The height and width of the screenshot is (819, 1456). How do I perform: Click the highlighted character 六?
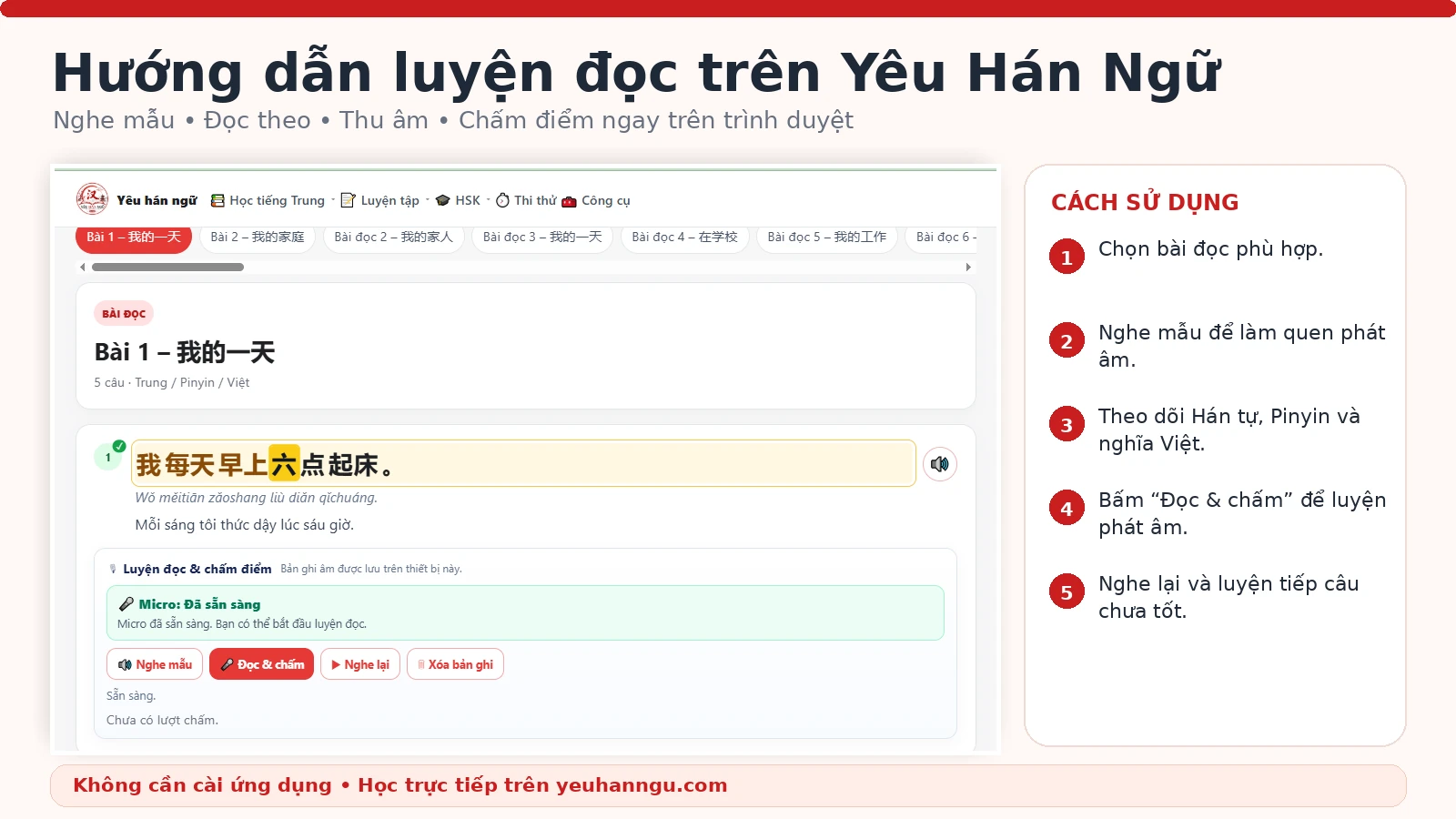[284, 464]
